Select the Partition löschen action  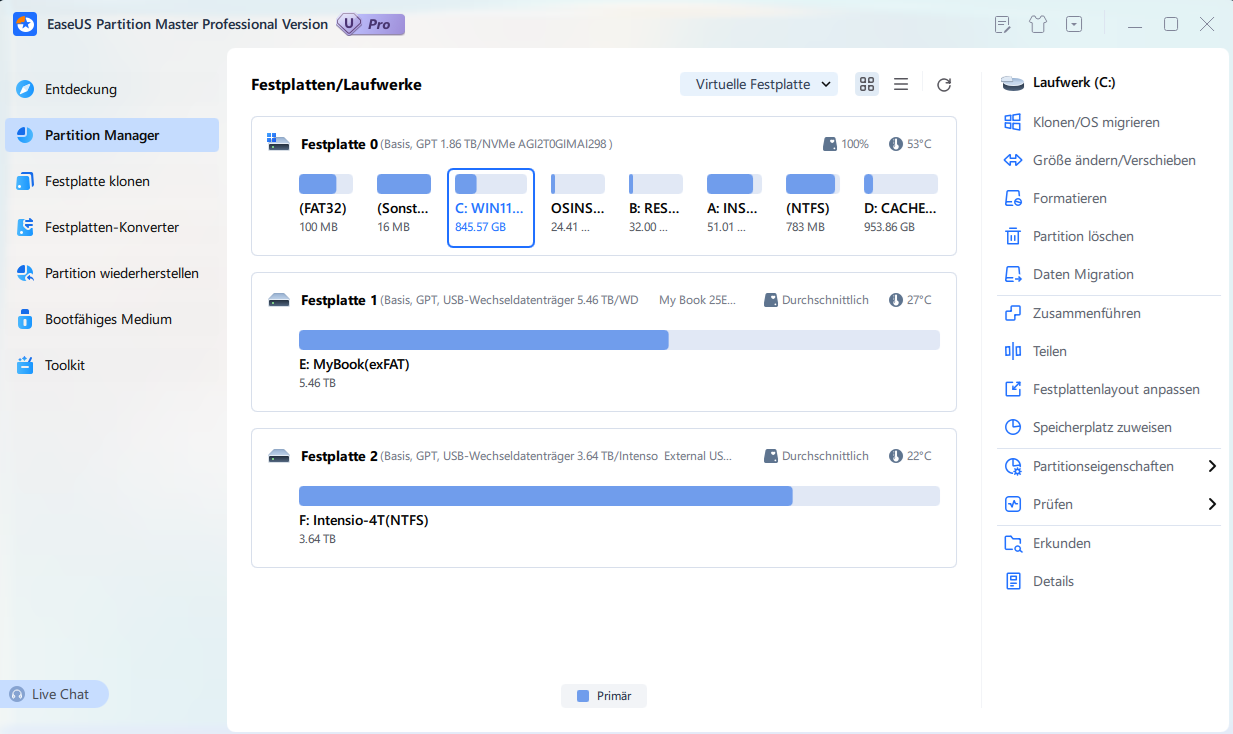tap(1082, 236)
